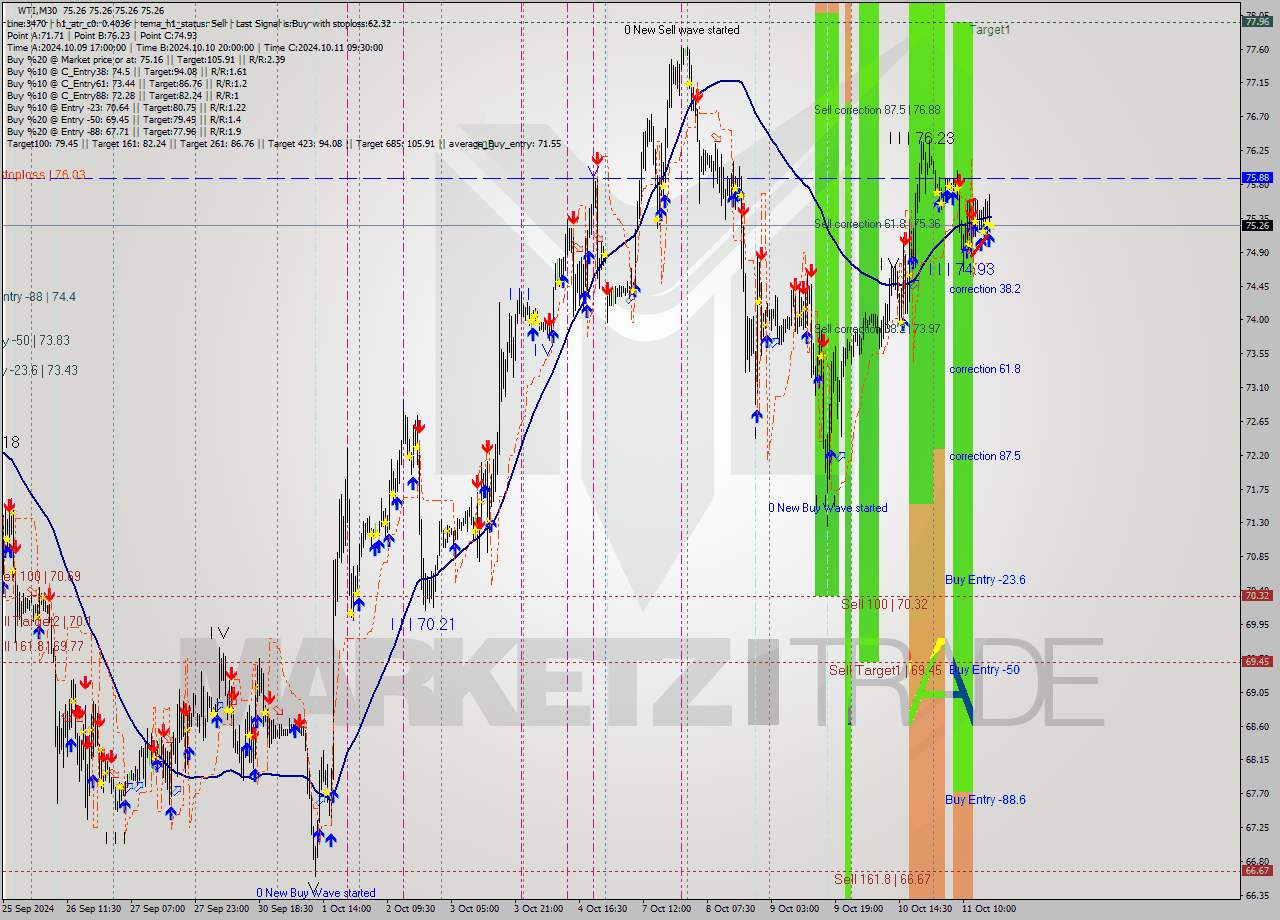Image resolution: width=1280 pixels, height=920 pixels.
Task: Select 'Buy Entry -23.6' label
Action: [x=985, y=580]
